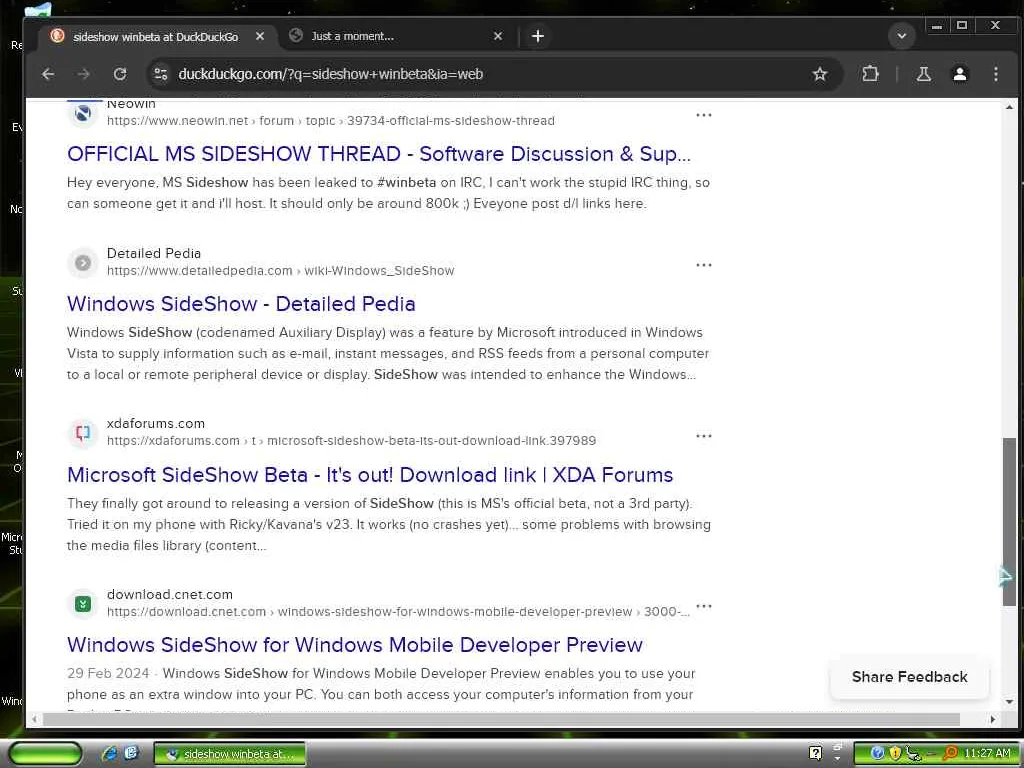The height and width of the screenshot is (768, 1024).
Task: Click the neowin.net forum topic URL
Action: tap(330, 121)
